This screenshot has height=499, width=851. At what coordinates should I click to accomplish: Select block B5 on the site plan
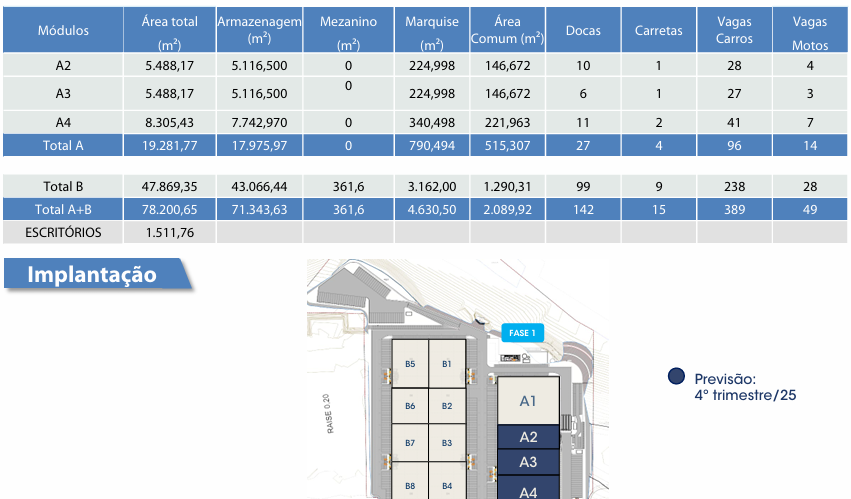tap(410, 364)
